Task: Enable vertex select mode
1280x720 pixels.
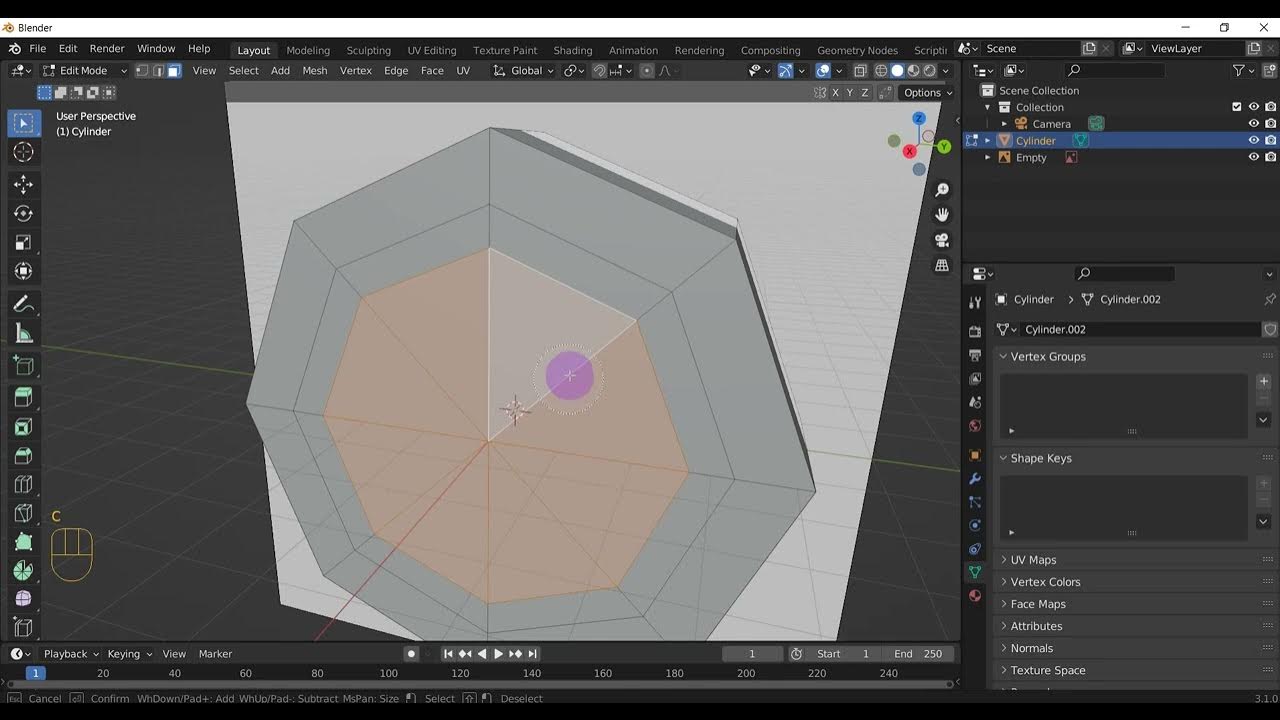Action: pyautogui.click(x=142, y=71)
